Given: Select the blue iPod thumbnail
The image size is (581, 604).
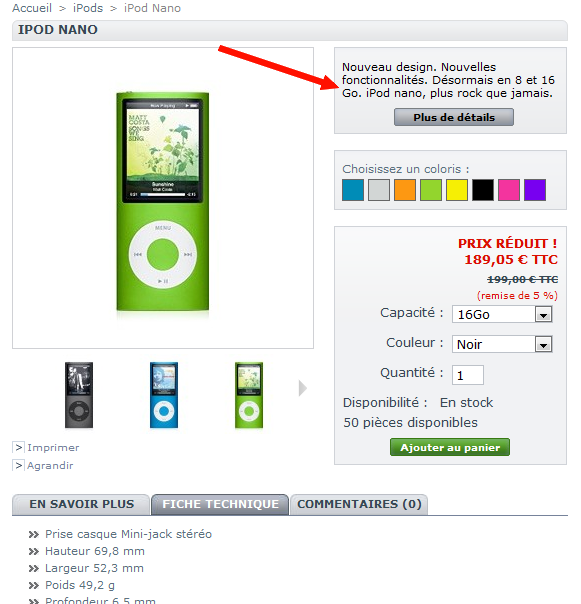Looking at the screenshot, I should click(x=164, y=395).
